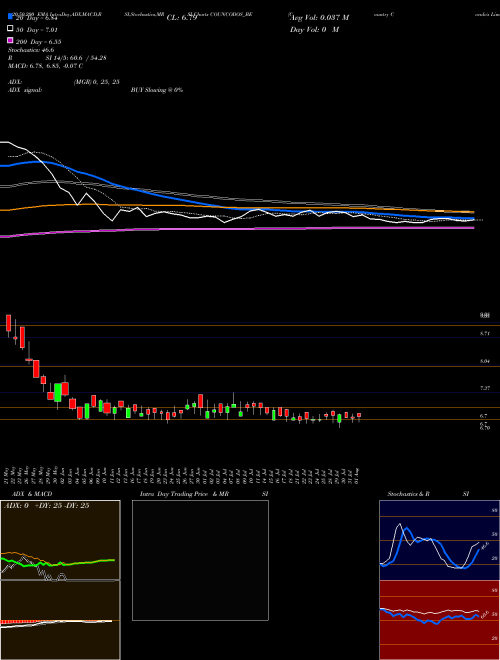Click the 8.71 price axis label
500x660 pixels.
(485, 333)
